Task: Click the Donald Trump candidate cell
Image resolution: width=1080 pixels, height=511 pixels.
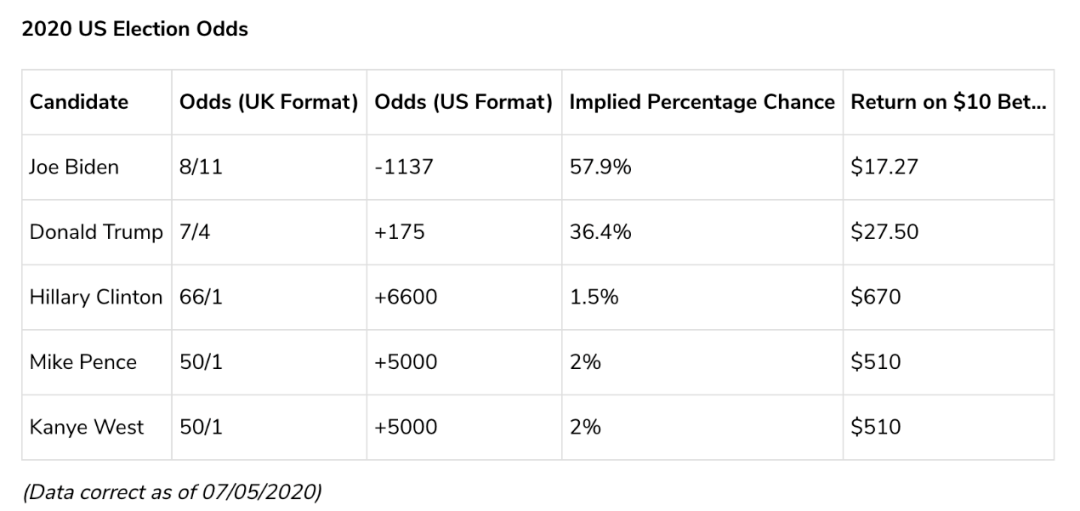Action: 96,232
